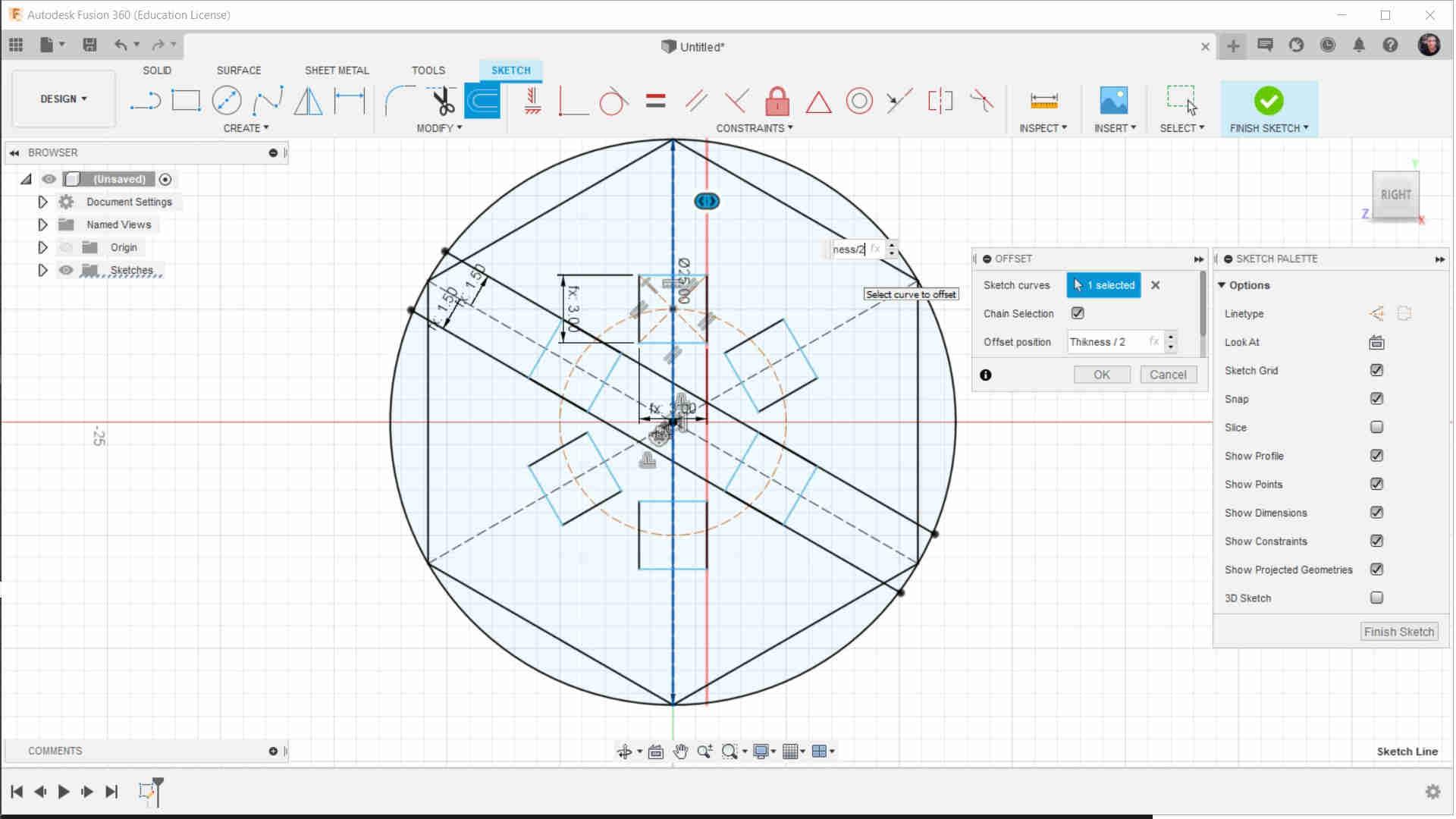Expand the Origin folder in browser
Viewport: 1456px width, 819px height.
(x=42, y=247)
